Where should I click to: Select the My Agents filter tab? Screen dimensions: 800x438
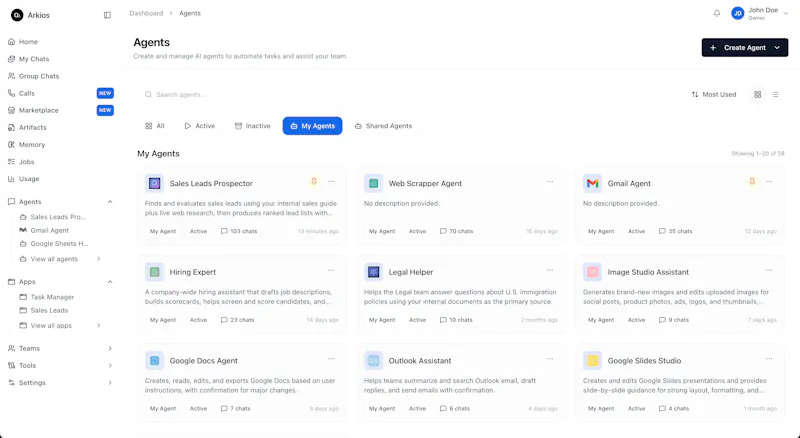[312, 126]
